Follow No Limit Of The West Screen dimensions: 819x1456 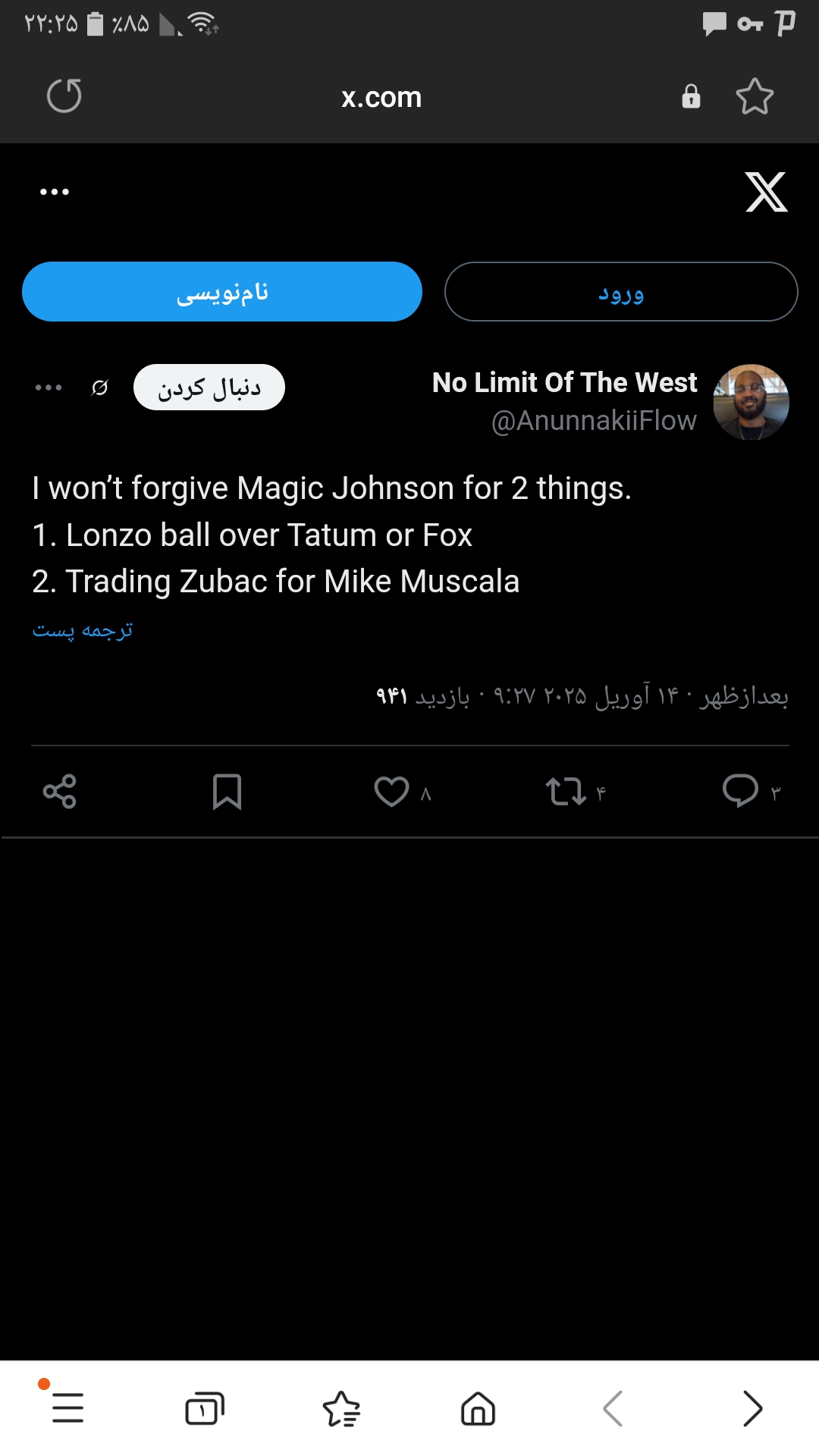tap(209, 388)
